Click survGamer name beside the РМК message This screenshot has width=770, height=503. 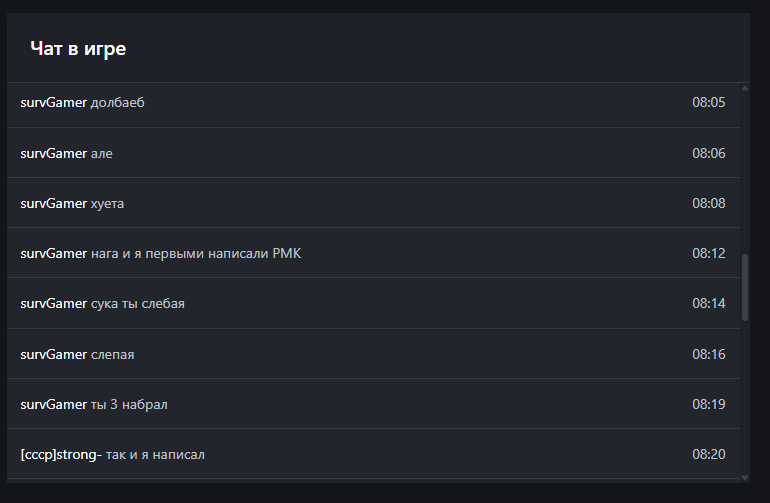53,253
